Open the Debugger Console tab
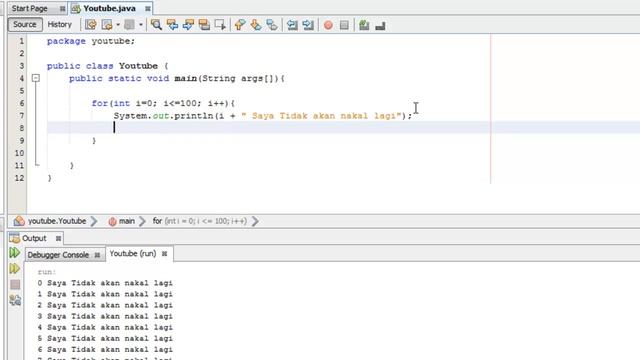640x360 pixels. 58,255
